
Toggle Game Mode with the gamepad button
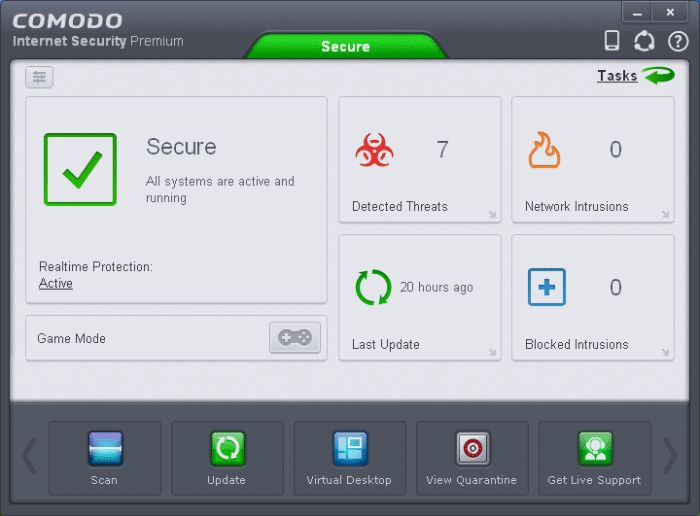(295, 337)
